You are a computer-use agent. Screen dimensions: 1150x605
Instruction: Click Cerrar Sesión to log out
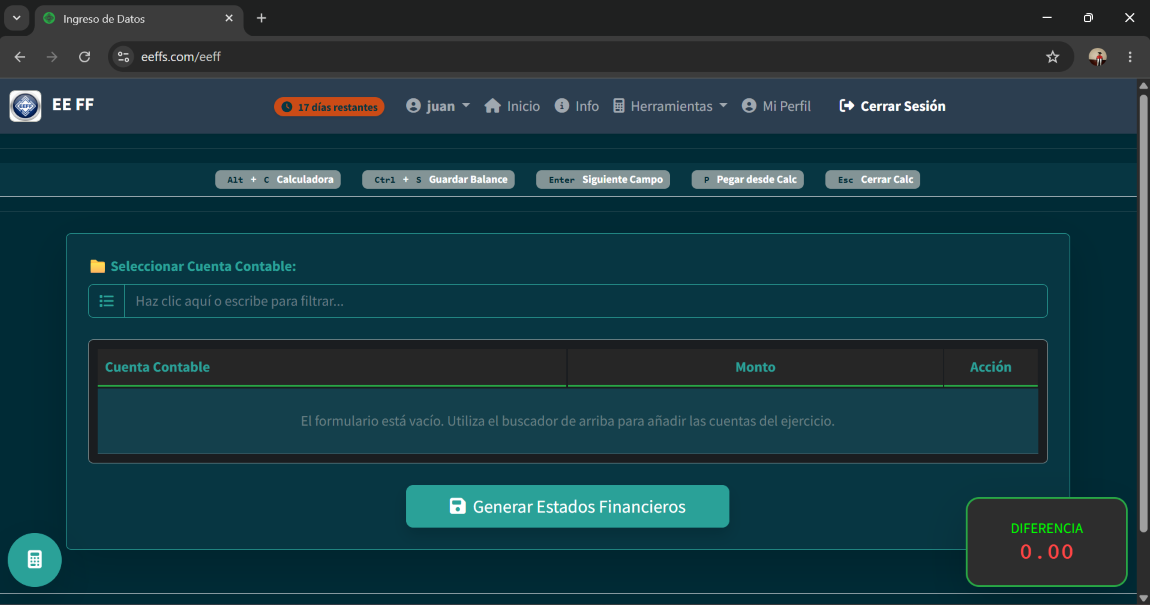click(x=892, y=106)
